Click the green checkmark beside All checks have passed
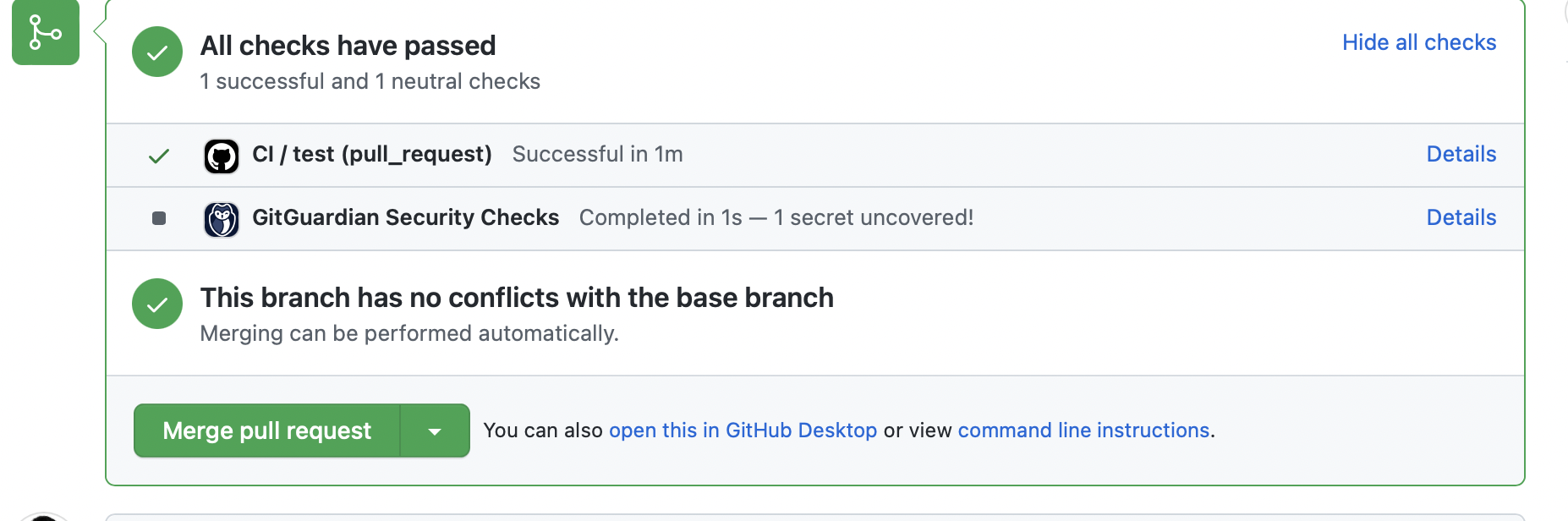Screen dimensions: 1568x521 [x=156, y=51]
